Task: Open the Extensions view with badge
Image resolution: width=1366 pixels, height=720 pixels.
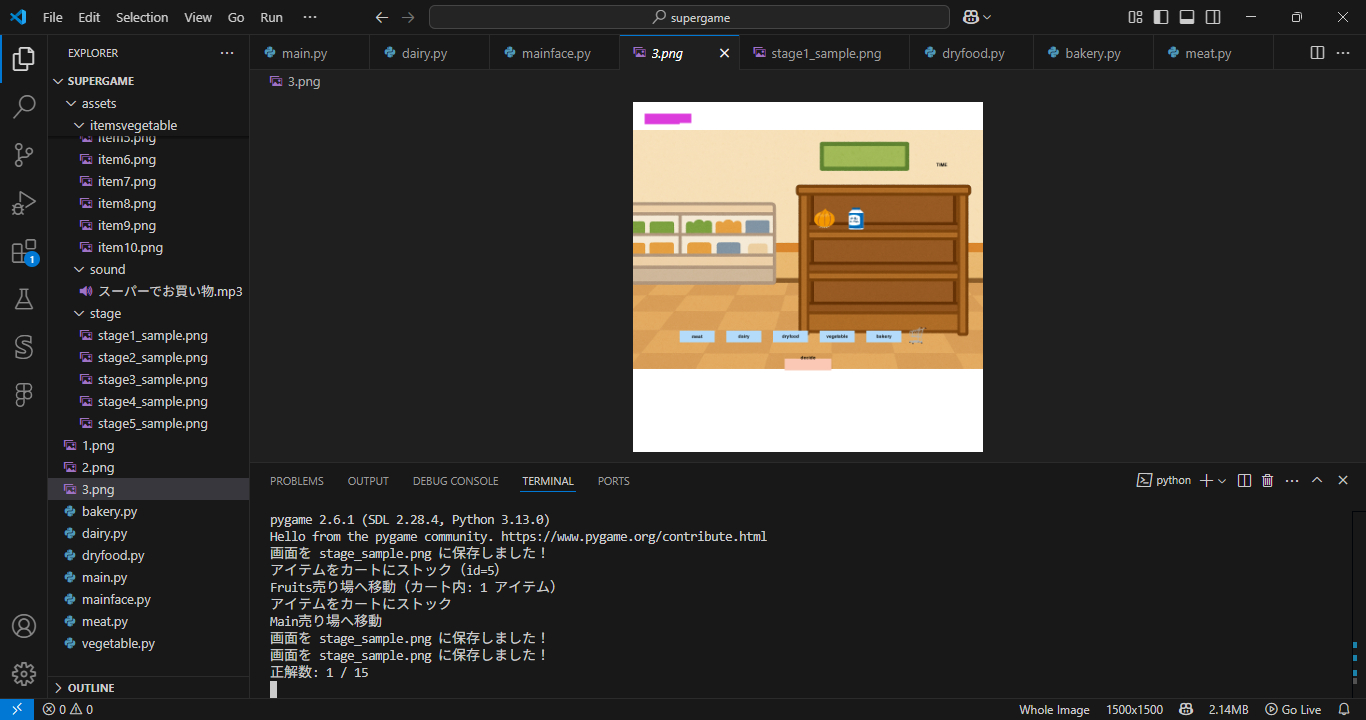Action: pos(24,251)
